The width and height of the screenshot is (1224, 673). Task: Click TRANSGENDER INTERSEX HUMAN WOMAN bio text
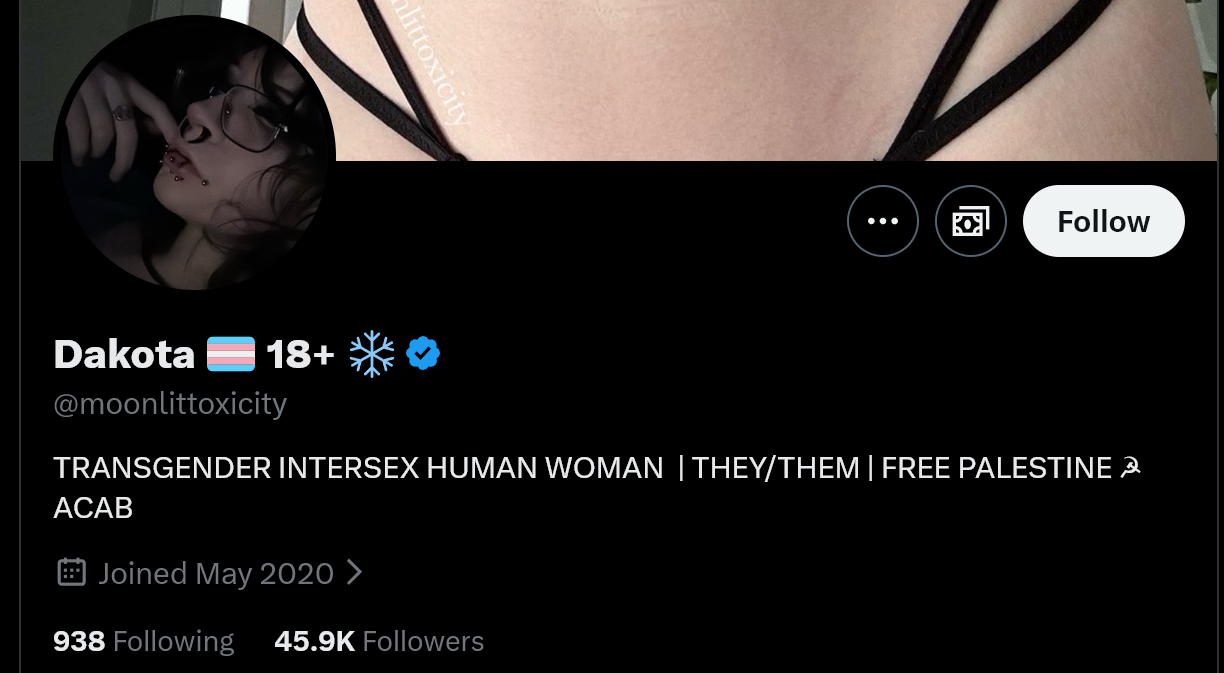pyautogui.click(x=358, y=468)
